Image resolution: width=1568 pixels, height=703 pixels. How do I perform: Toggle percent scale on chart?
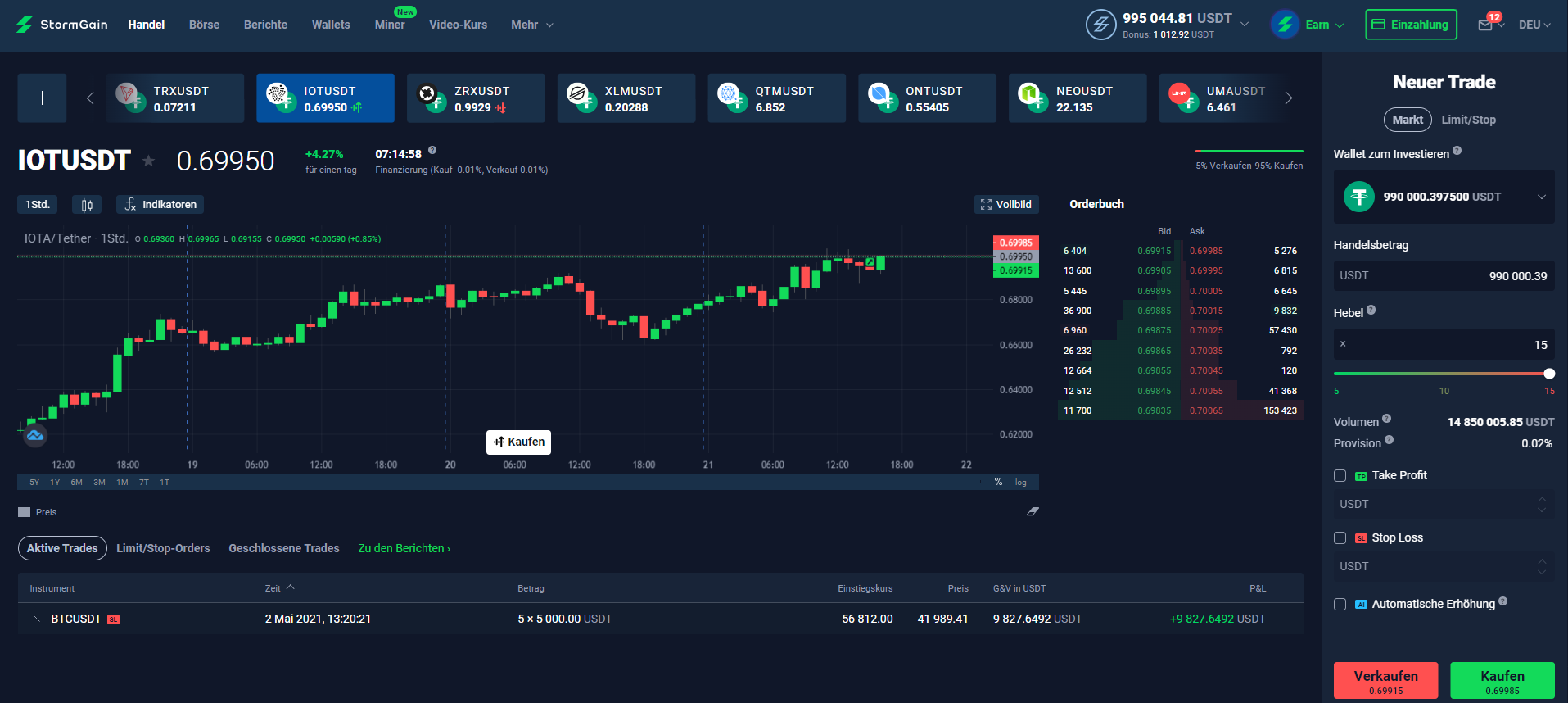[x=998, y=482]
